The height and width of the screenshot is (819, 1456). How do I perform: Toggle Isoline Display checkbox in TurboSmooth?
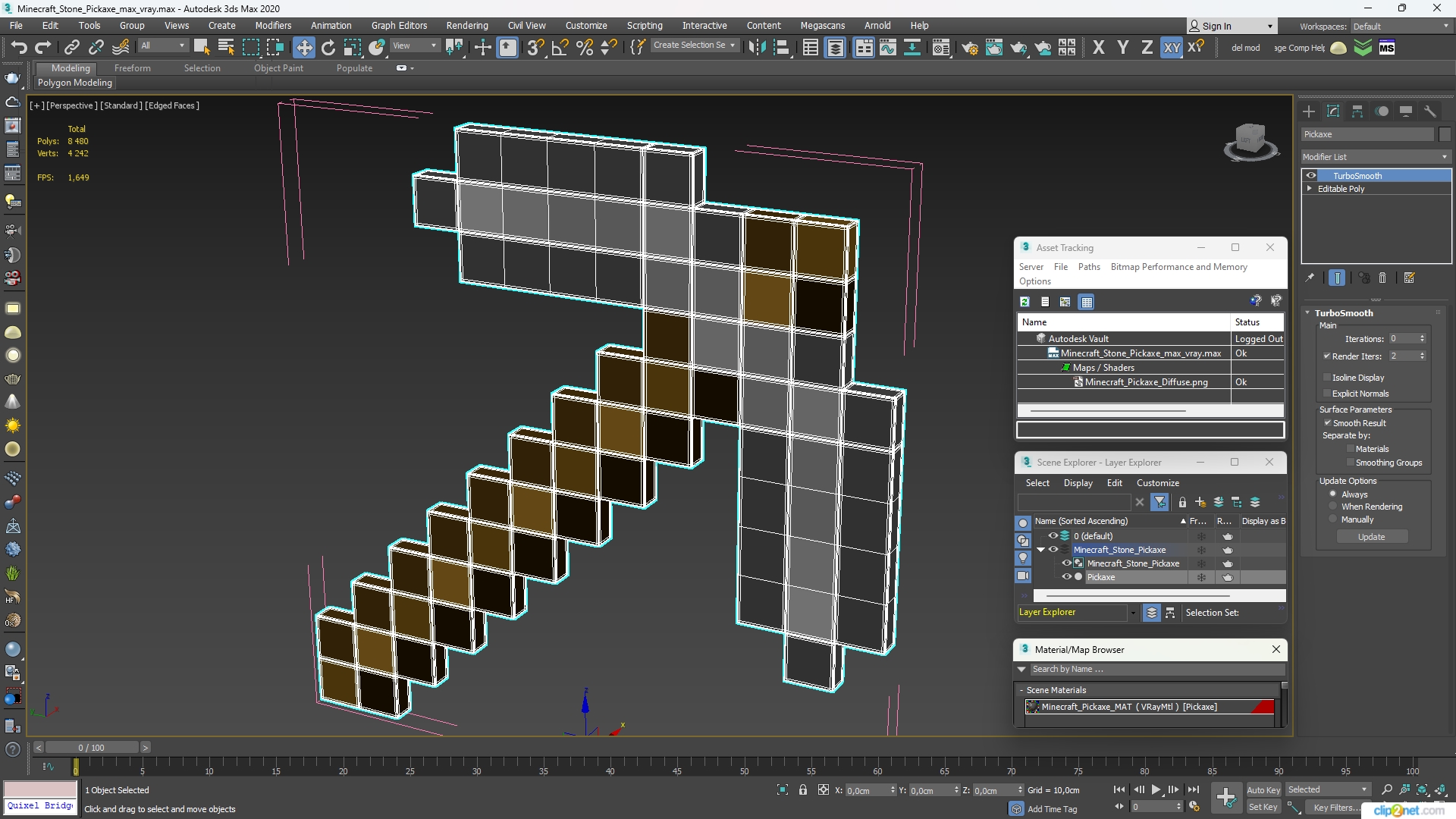point(1326,377)
